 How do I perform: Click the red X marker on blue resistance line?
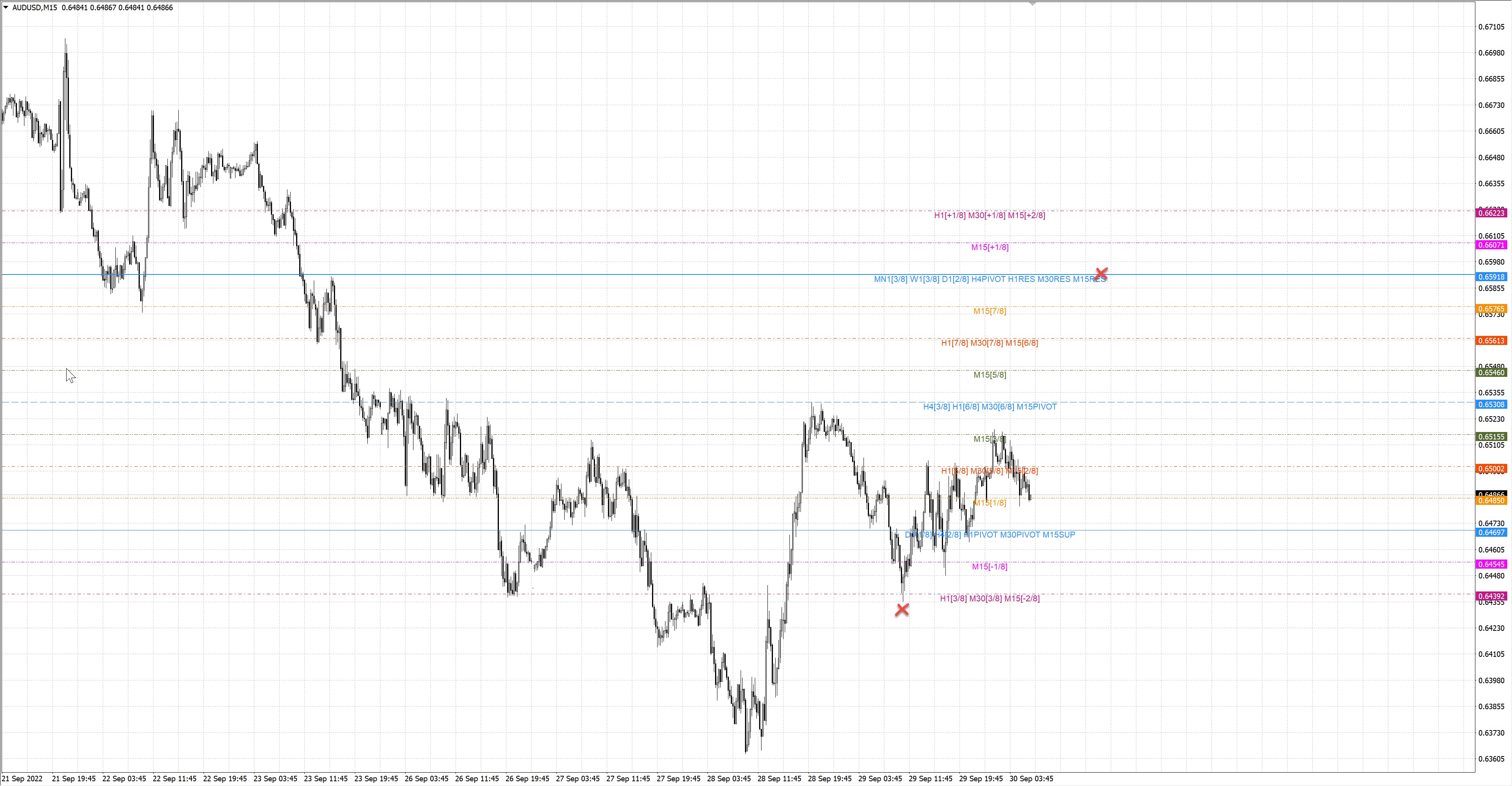coord(1101,274)
